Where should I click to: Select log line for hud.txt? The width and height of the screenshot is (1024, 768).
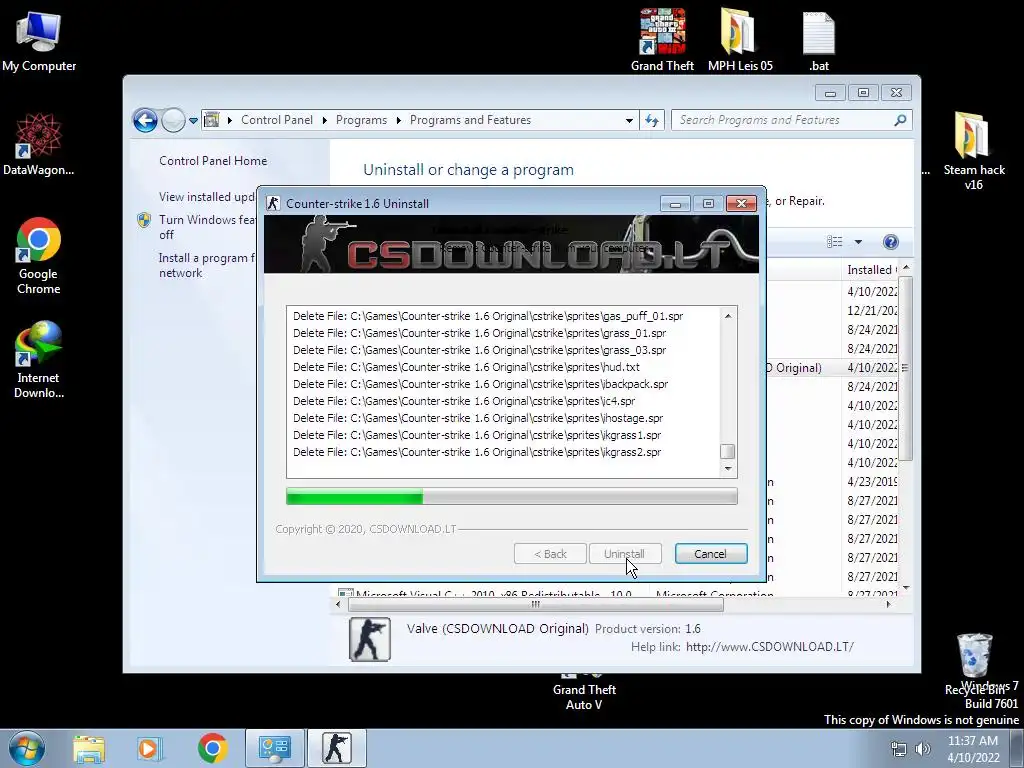click(x=466, y=367)
